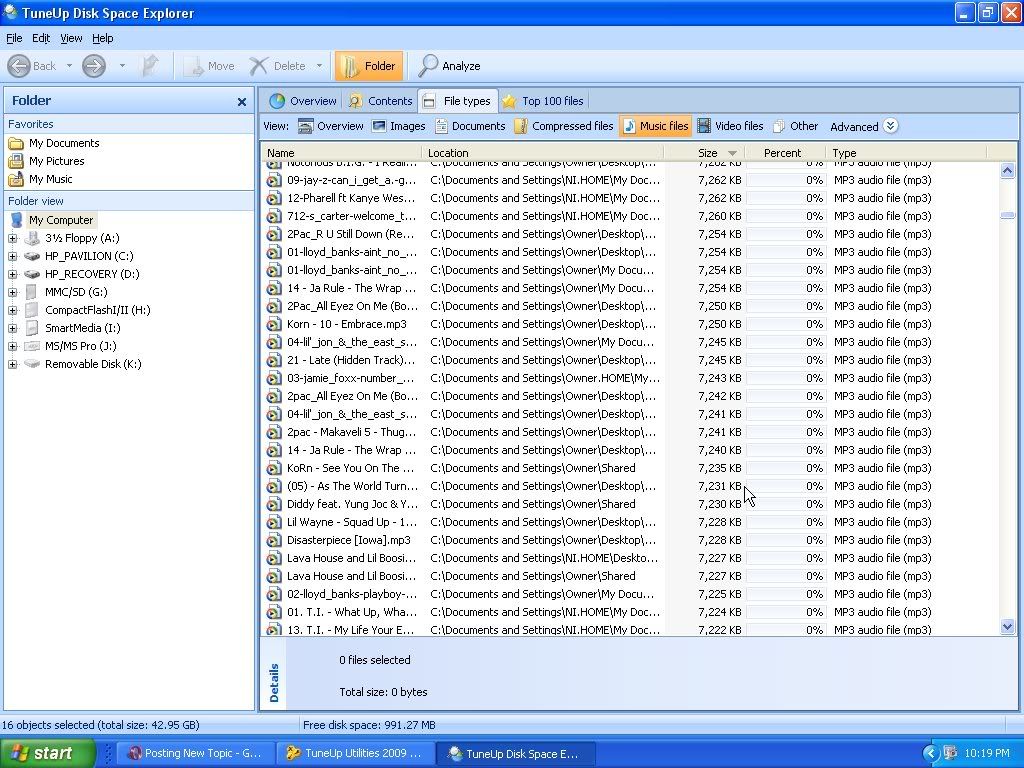This screenshot has width=1024, height=768.
Task: Sort by the Size column header
Action: point(705,153)
